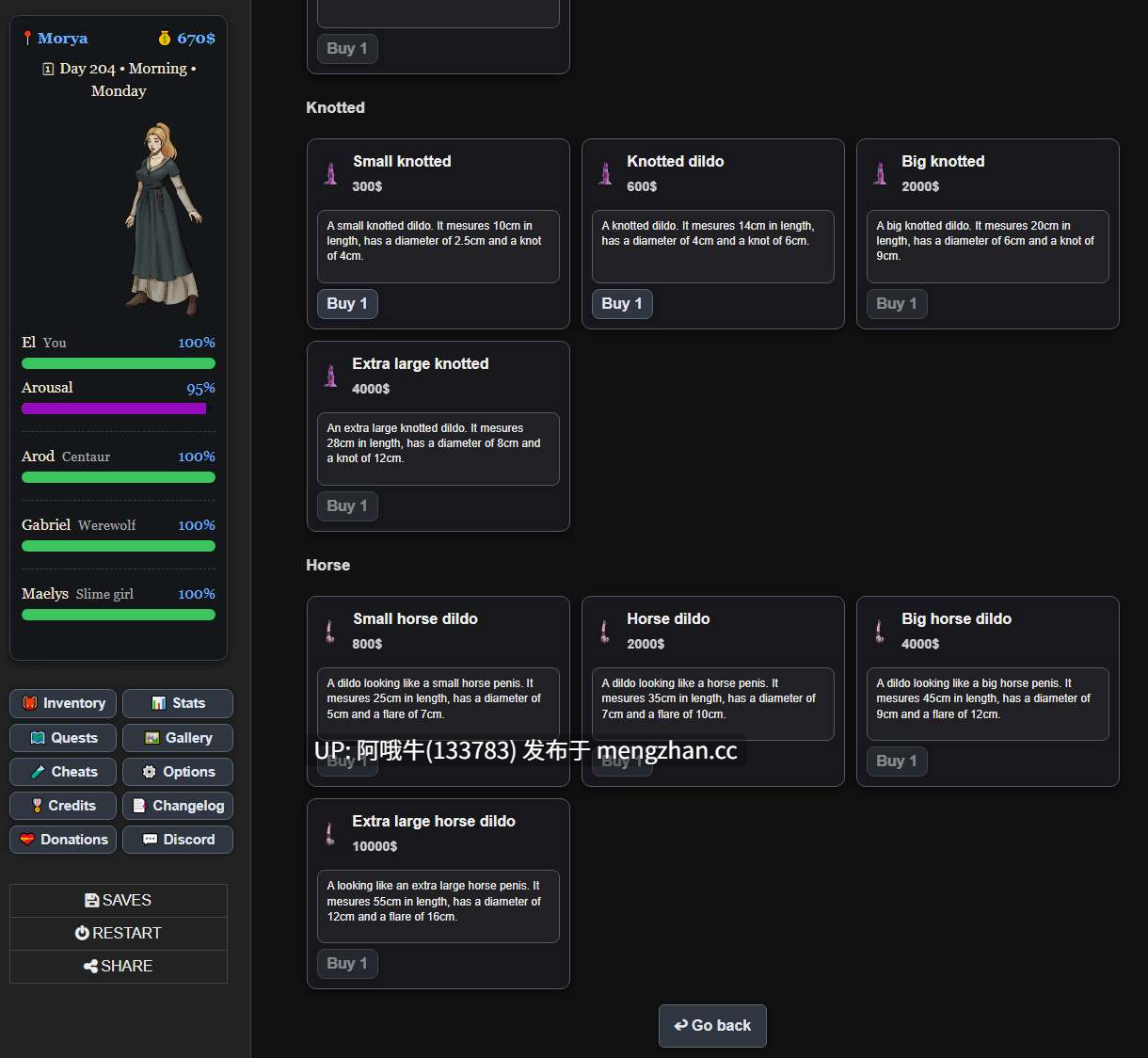Image resolution: width=1148 pixels, height=1058 pixels.
Task: Click Buy 1 under Extra large knotted
Action: pos(347,506)
